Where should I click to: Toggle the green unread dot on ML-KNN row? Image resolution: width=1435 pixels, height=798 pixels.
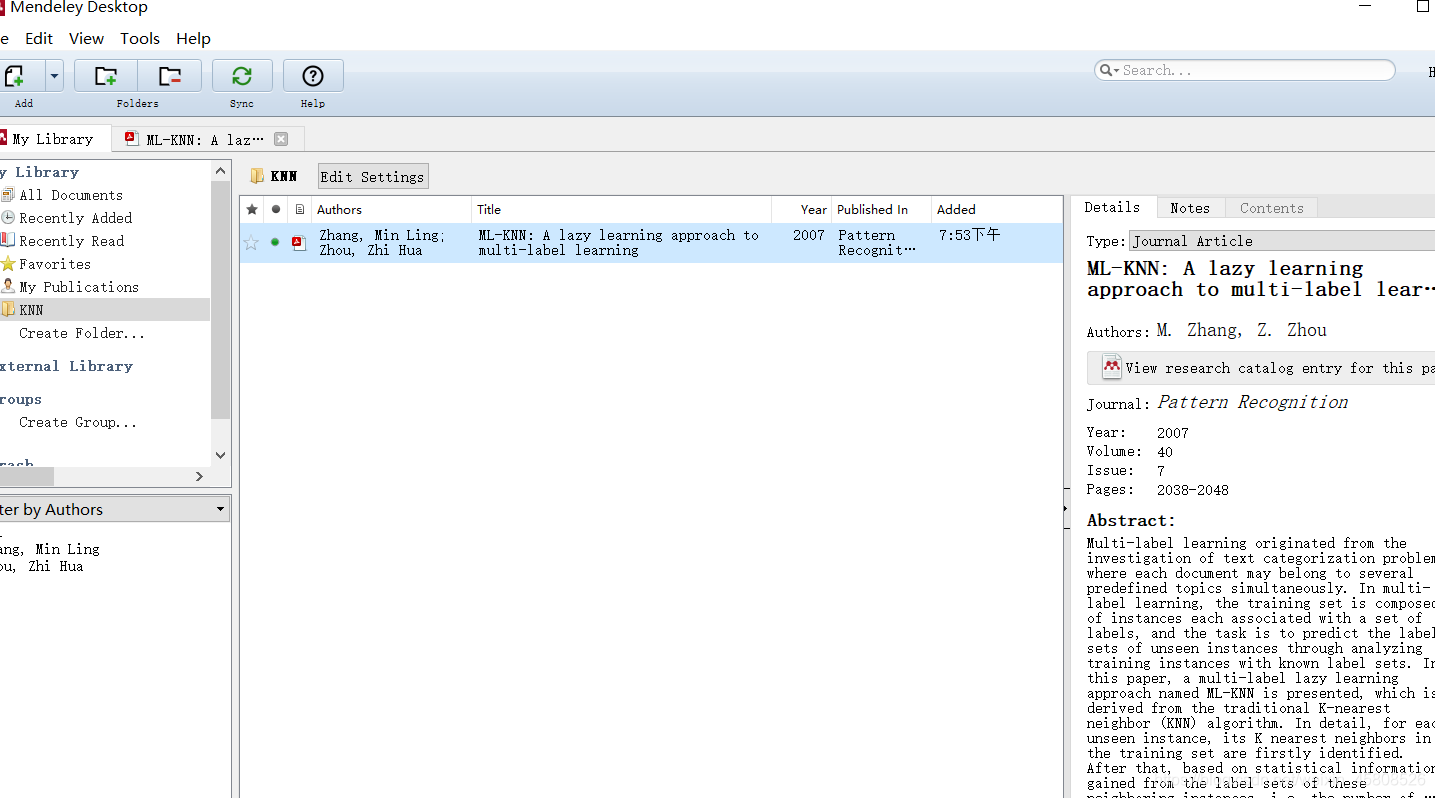(275, 242)
